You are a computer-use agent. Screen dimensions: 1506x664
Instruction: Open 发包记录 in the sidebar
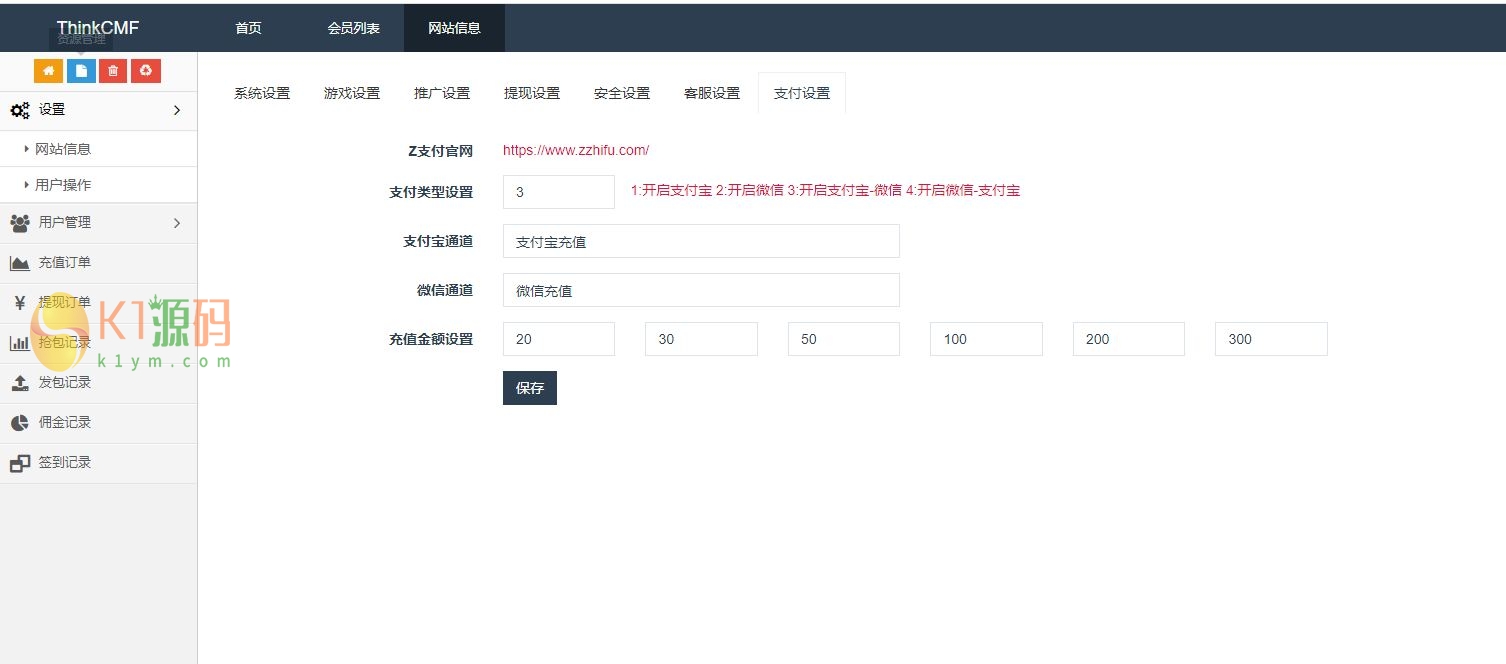click(x=99, y=383)
